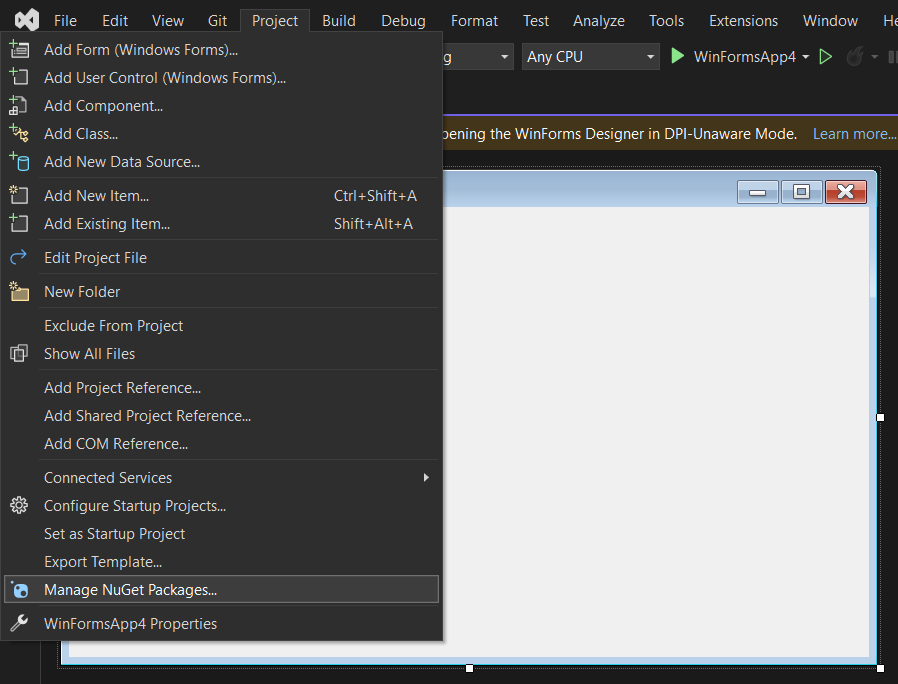The image size is (898, 684).
Task: Select Manage NuGet Packages...
Action: [221, 589]
